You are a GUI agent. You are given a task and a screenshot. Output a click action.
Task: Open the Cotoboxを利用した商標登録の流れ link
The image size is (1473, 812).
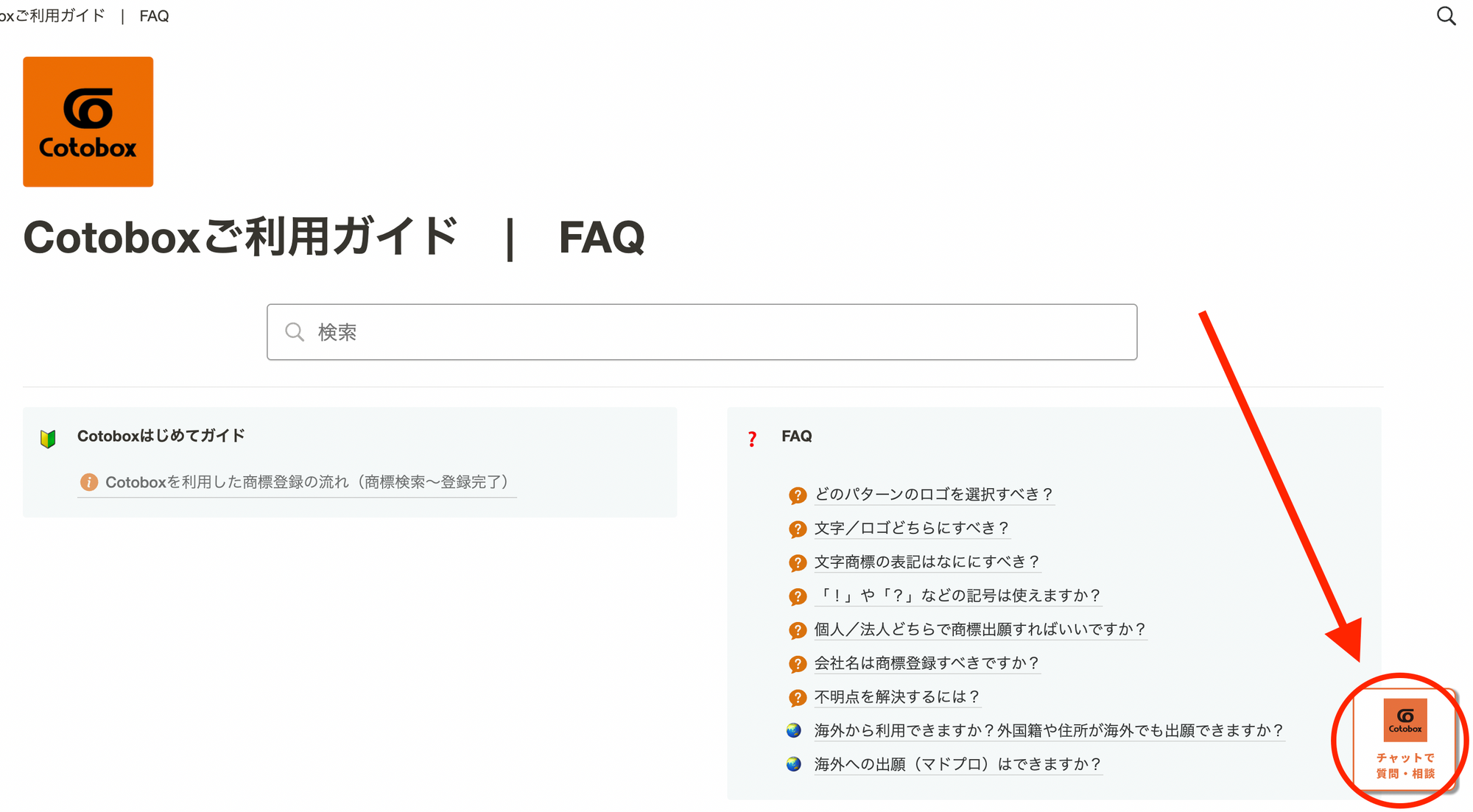[x=306, y=482]
